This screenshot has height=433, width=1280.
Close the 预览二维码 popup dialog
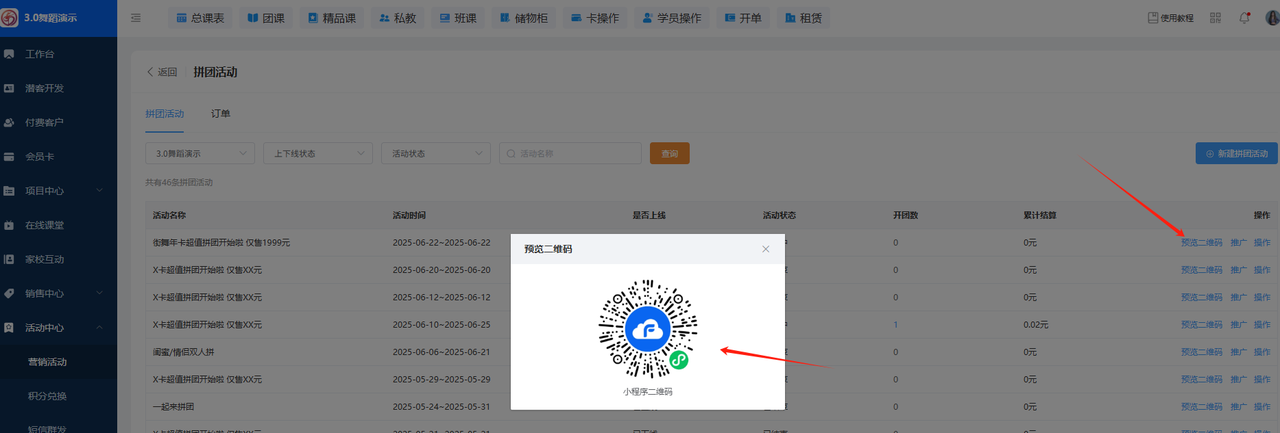click(765, 249)
